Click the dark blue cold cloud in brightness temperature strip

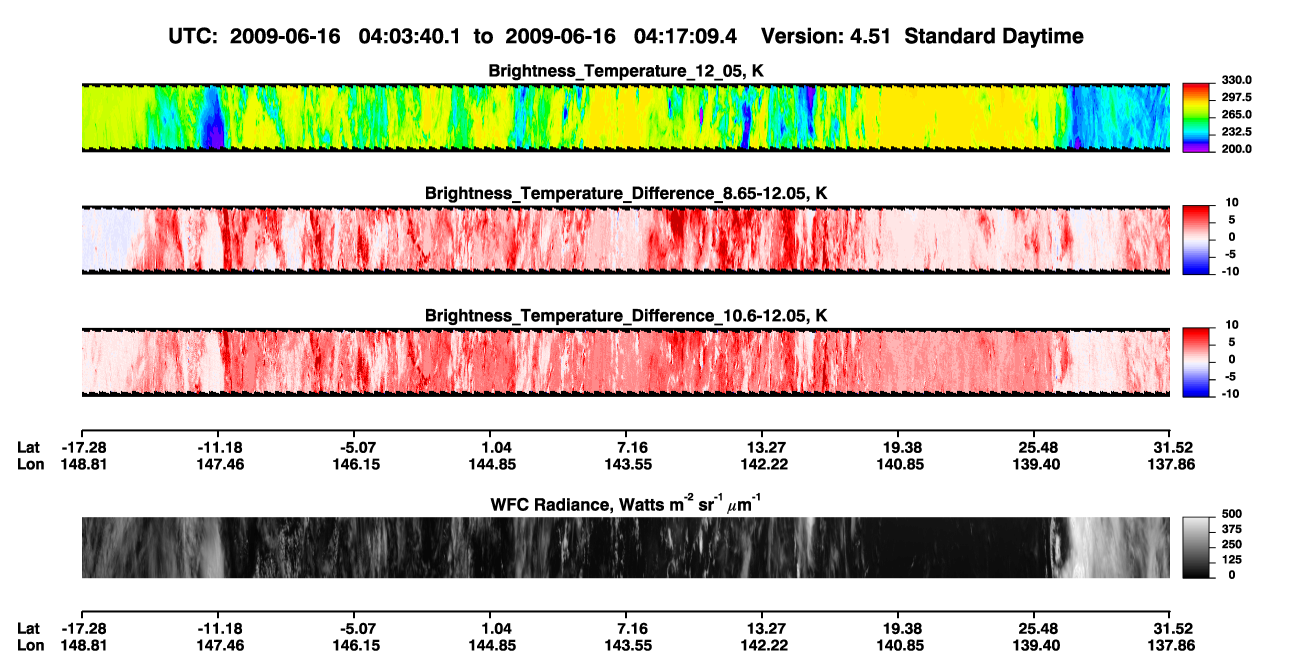pos(211,118)
